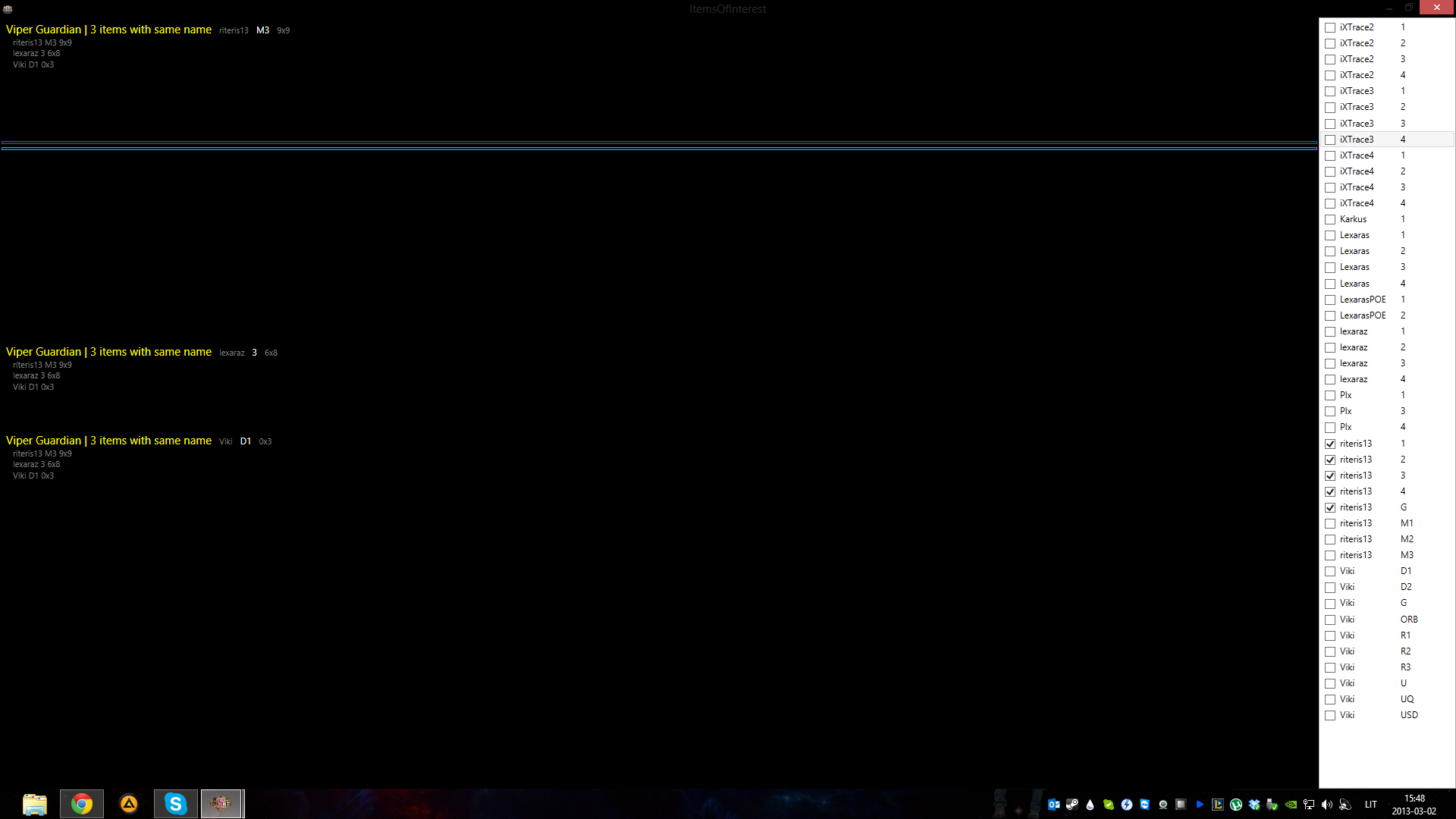Switch to Google Chrome in the taskbar

(x=82, y=804)
